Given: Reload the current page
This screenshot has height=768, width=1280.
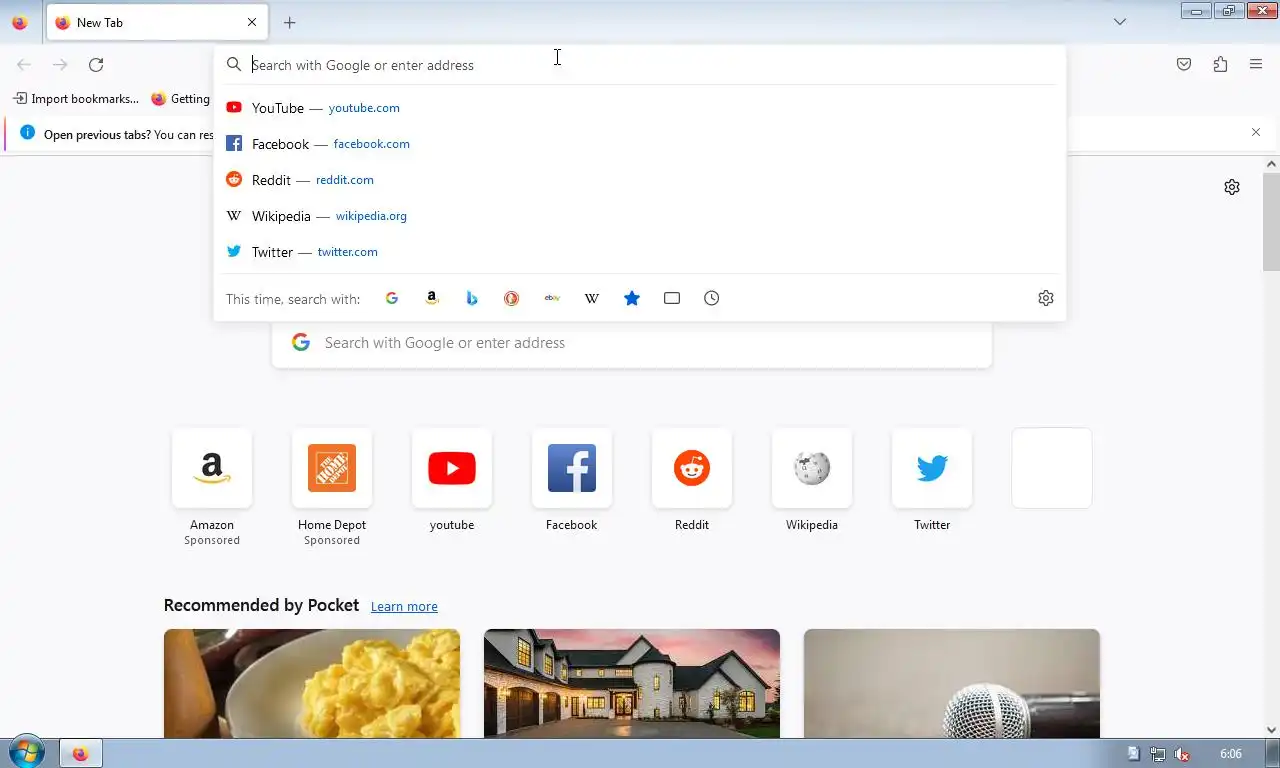Looking at the screenshot, I should (96, 65).
